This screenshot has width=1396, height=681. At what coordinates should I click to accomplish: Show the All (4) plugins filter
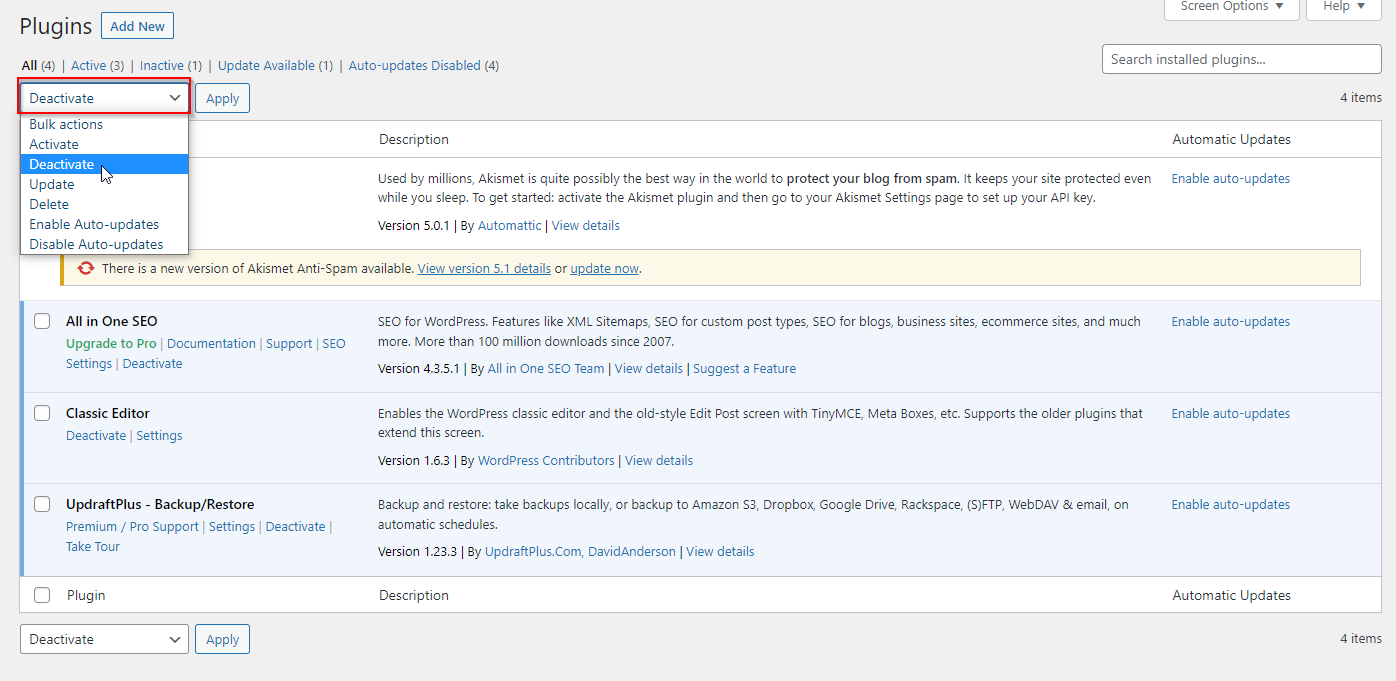click(x=38, y=66)
